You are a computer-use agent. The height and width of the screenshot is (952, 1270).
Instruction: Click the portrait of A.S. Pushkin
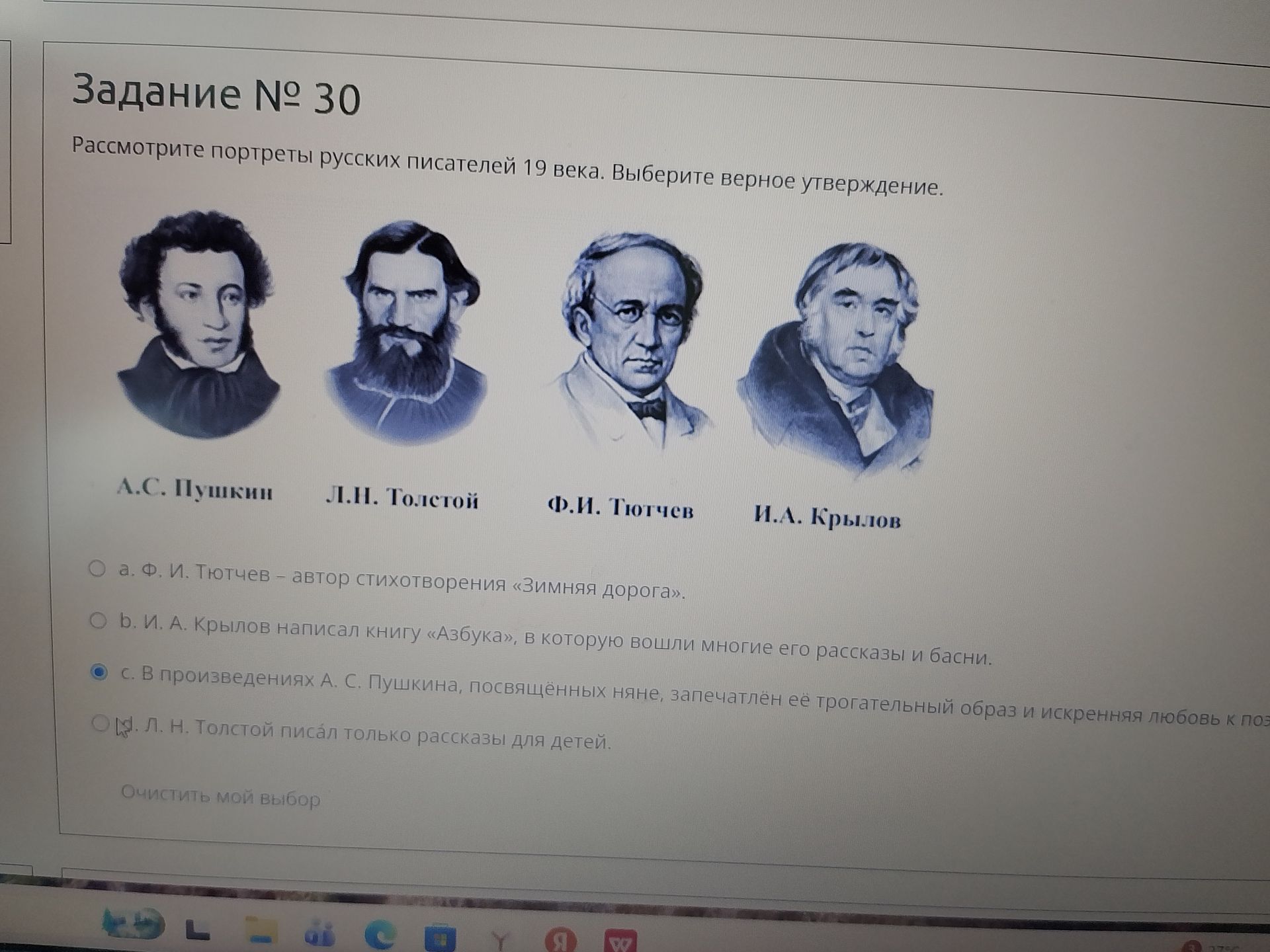coord(198,324)
